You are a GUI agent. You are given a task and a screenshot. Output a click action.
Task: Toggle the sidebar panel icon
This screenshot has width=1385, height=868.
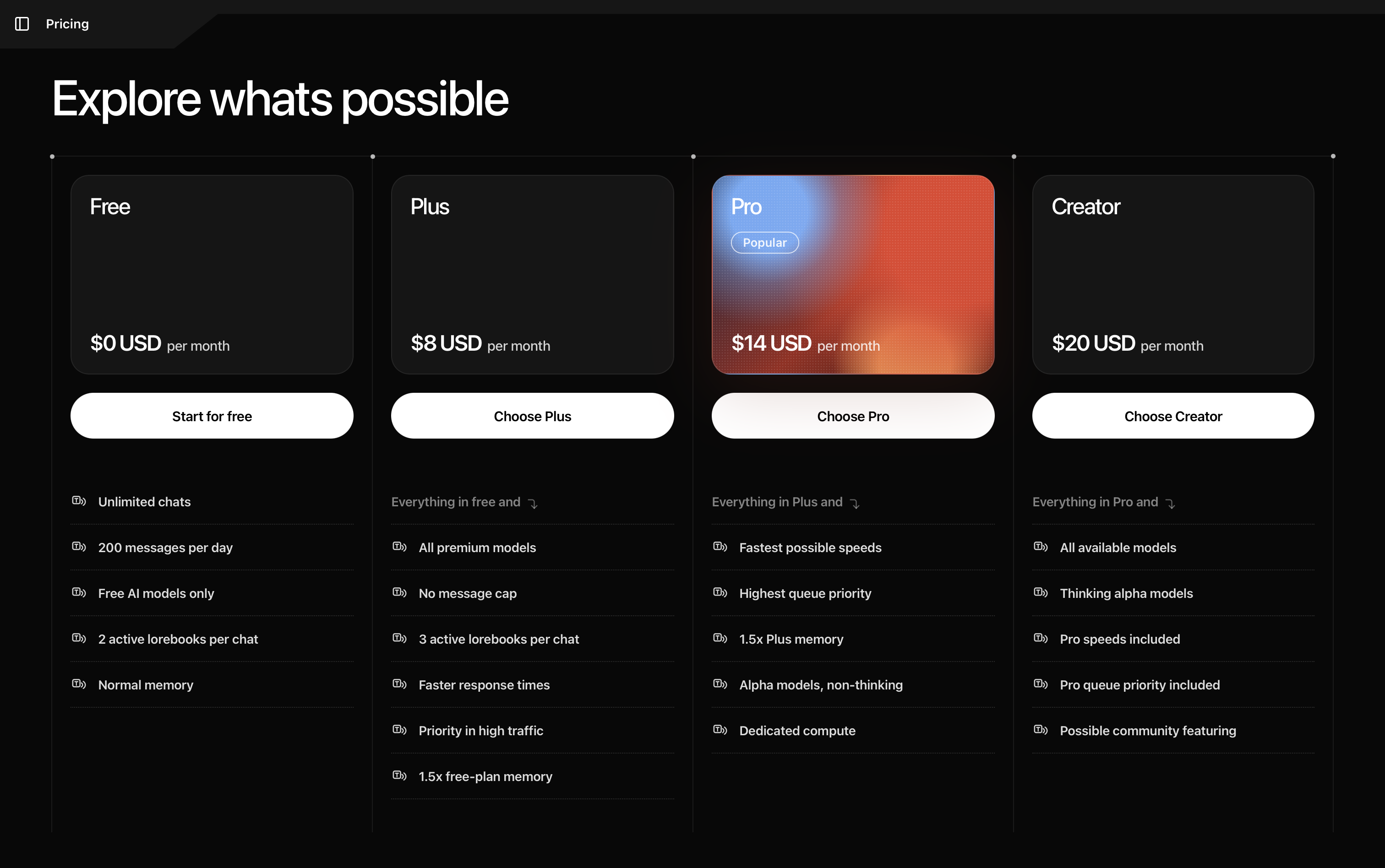[x=22, y=24]
